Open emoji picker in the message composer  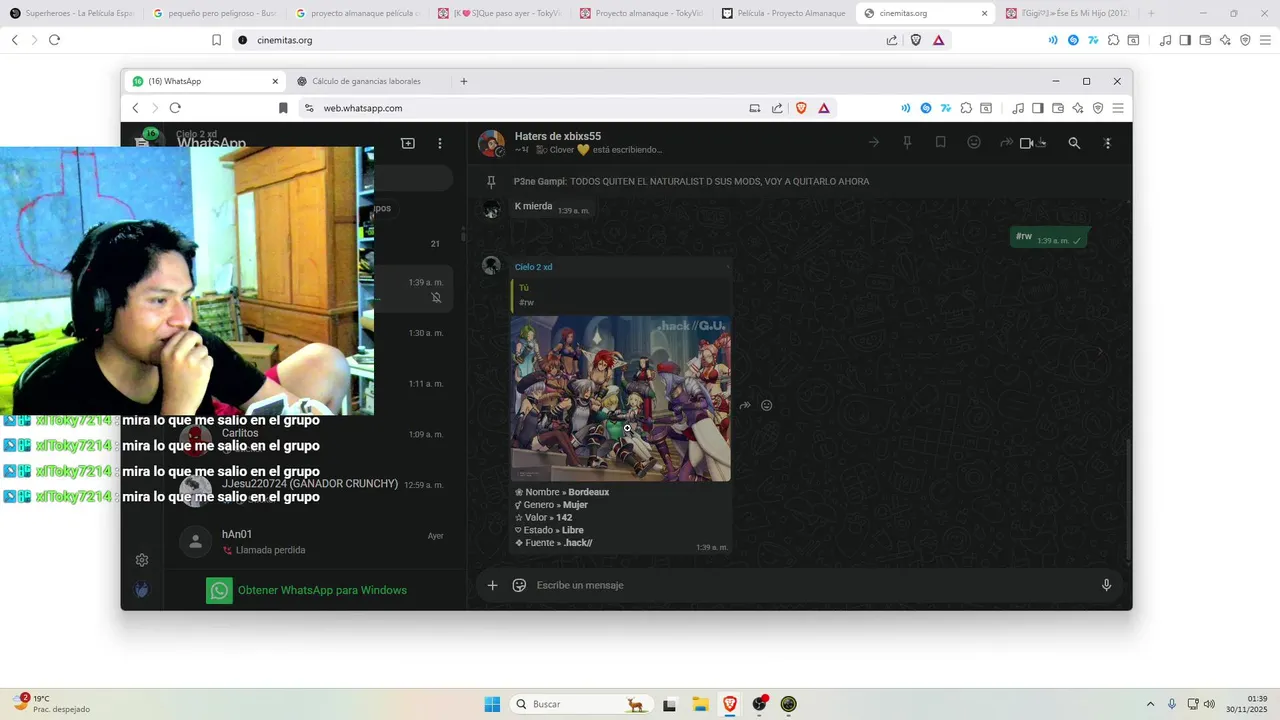(x=519, y=585)
